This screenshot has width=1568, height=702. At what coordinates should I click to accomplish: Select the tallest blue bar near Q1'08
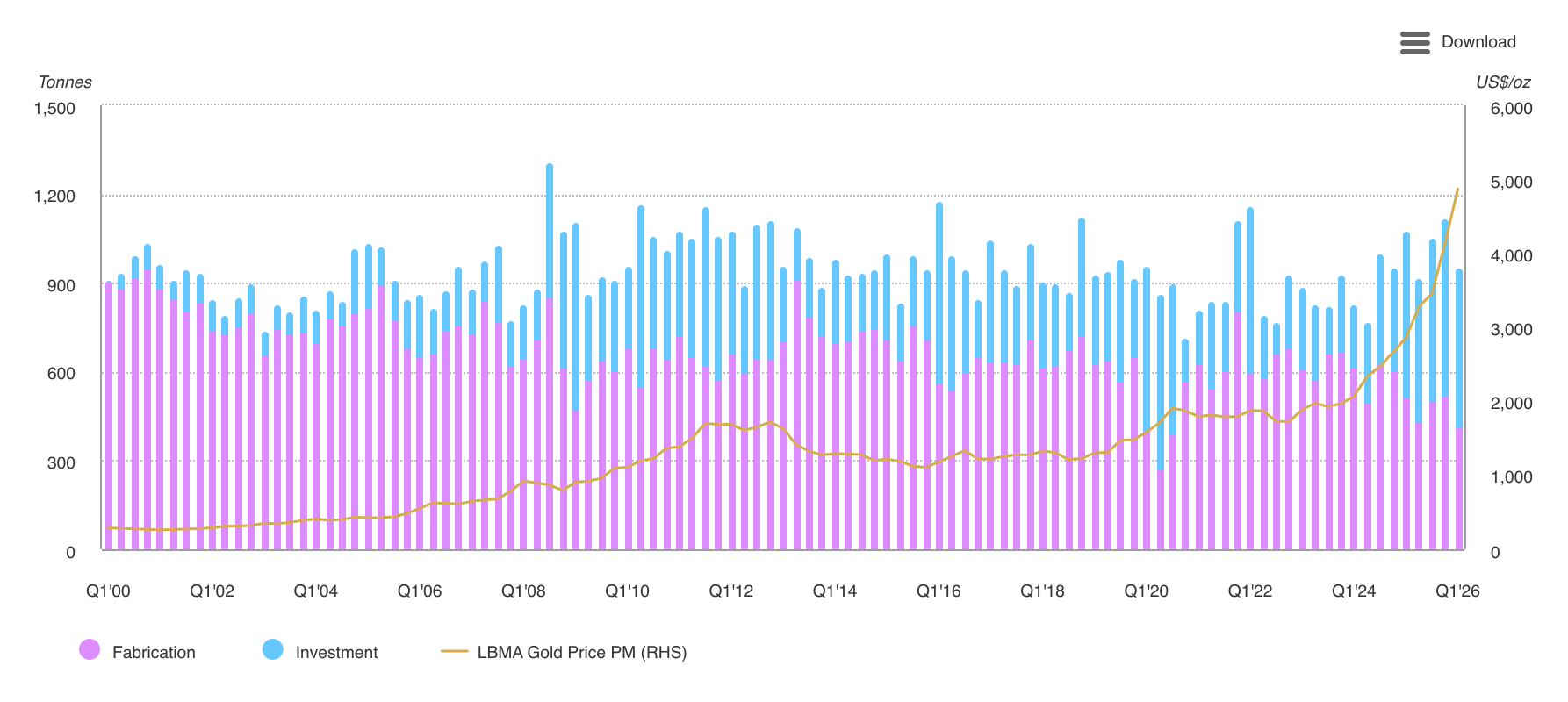(x=550, y=231)
